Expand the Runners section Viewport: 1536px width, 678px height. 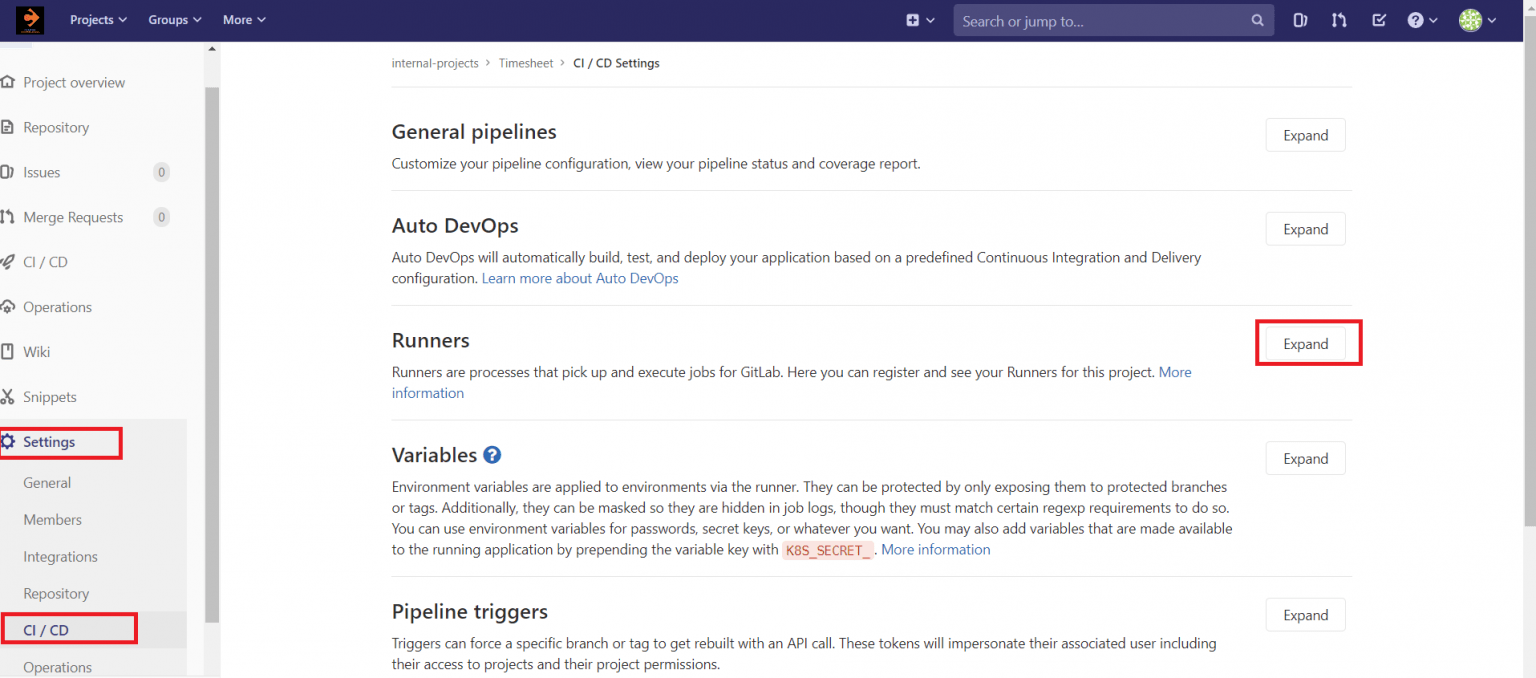[x=1305, y=344]
